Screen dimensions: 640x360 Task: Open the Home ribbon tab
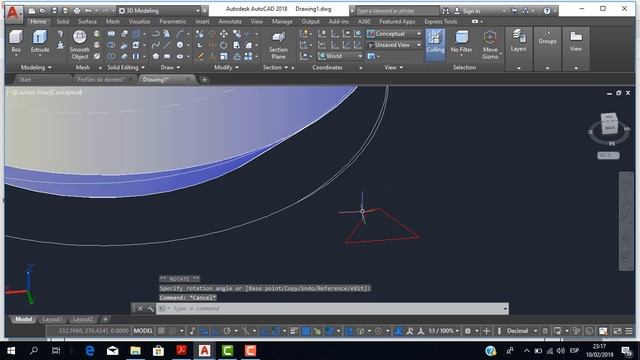(38, 22)
